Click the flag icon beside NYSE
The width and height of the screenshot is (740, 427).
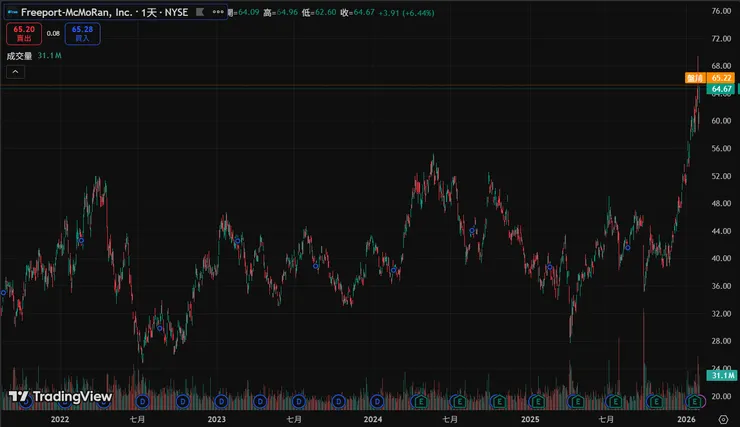200,12
